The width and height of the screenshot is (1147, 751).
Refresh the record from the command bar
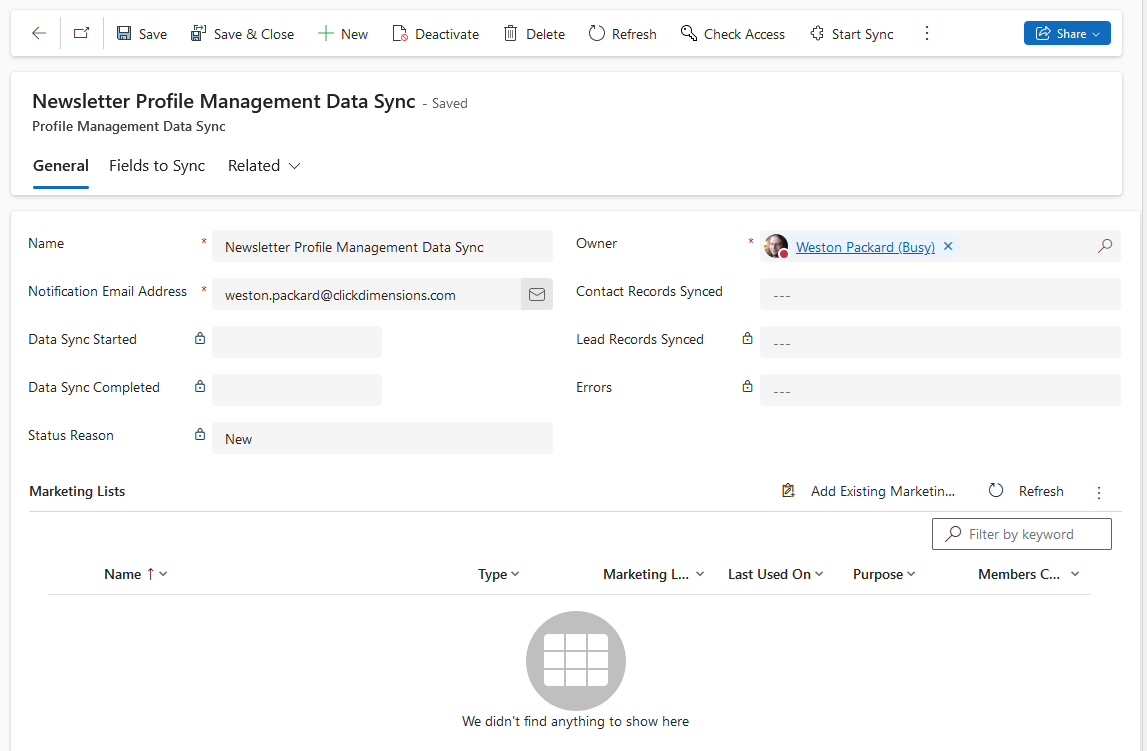pyautogui.click(x=623, y=34)
